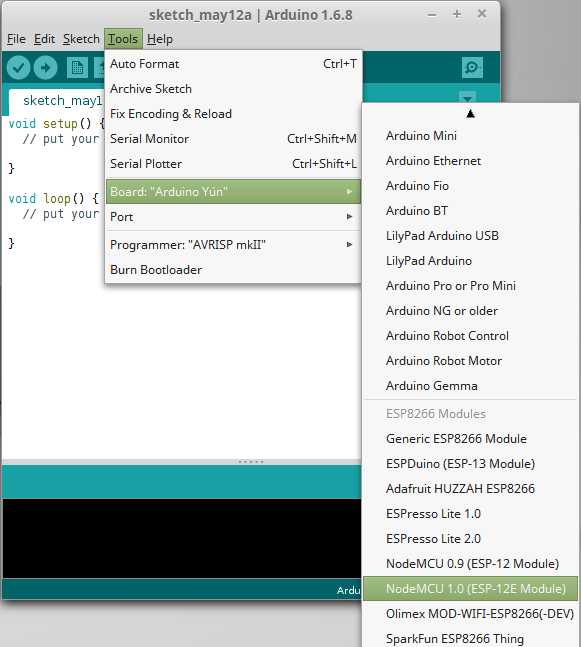Choose Generic ESP8266 Module
The image size is (581, 647).
coord(470,439)
